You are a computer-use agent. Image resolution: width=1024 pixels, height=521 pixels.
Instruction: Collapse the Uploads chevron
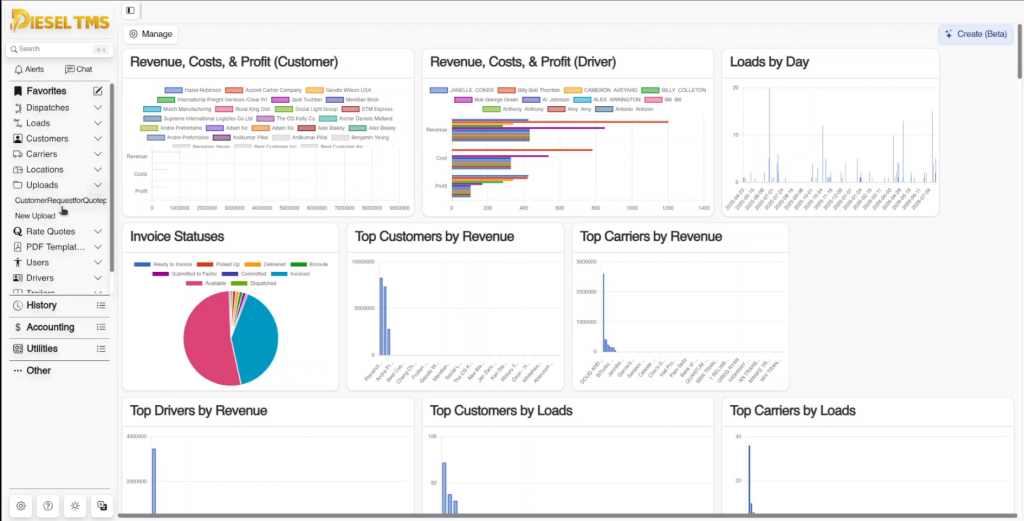point(97,185)
